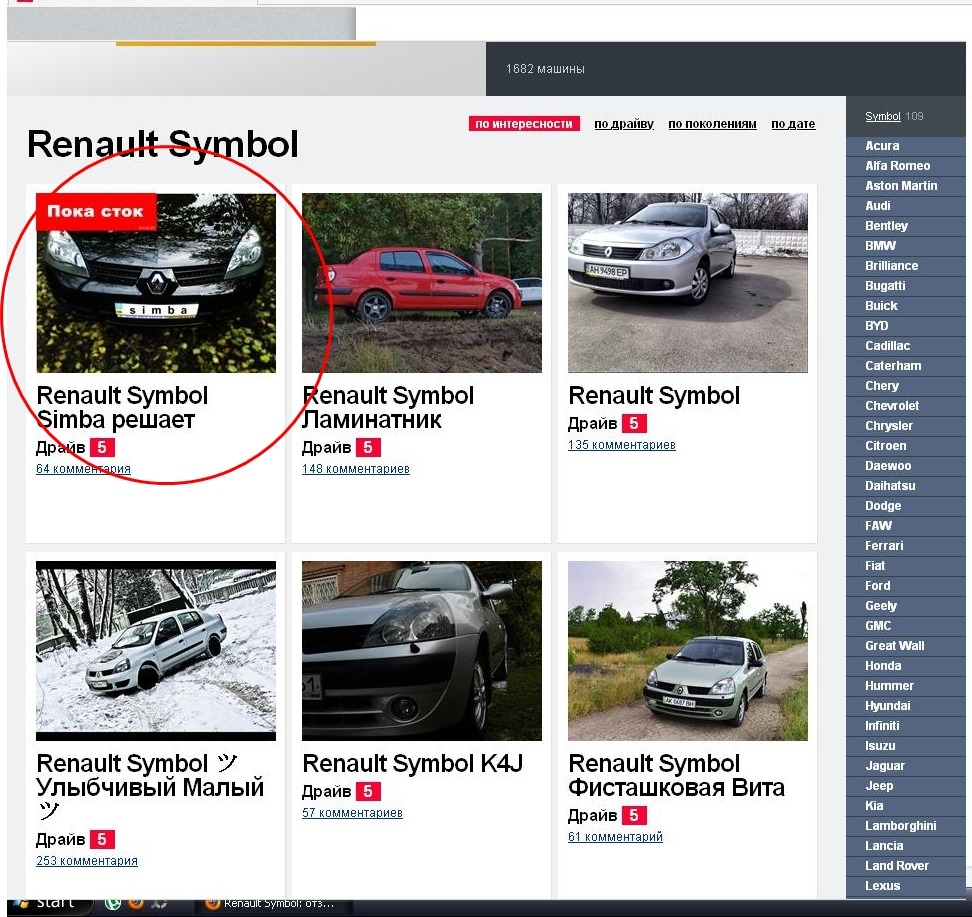Click drive rating 5 badge under Фисташковая Вита
The height and width of the screenshot is (917, 972).
click(x=634, y=815)
